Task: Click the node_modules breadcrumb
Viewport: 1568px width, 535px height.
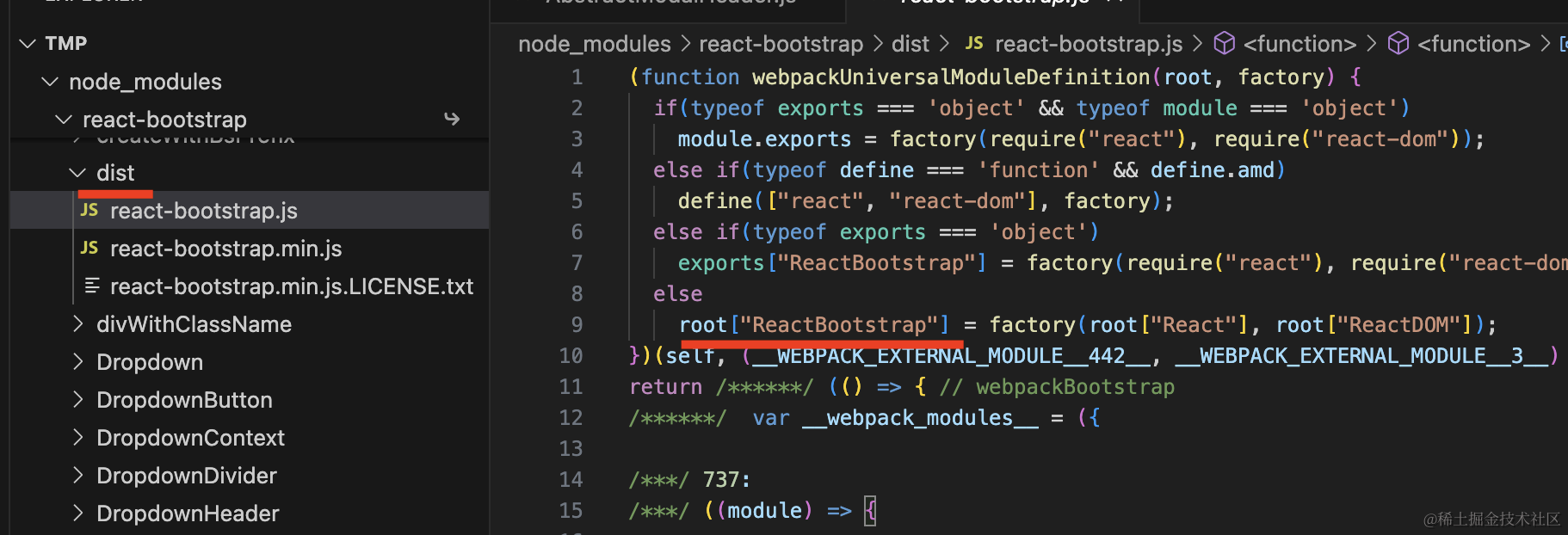Action: pos(595,44)
